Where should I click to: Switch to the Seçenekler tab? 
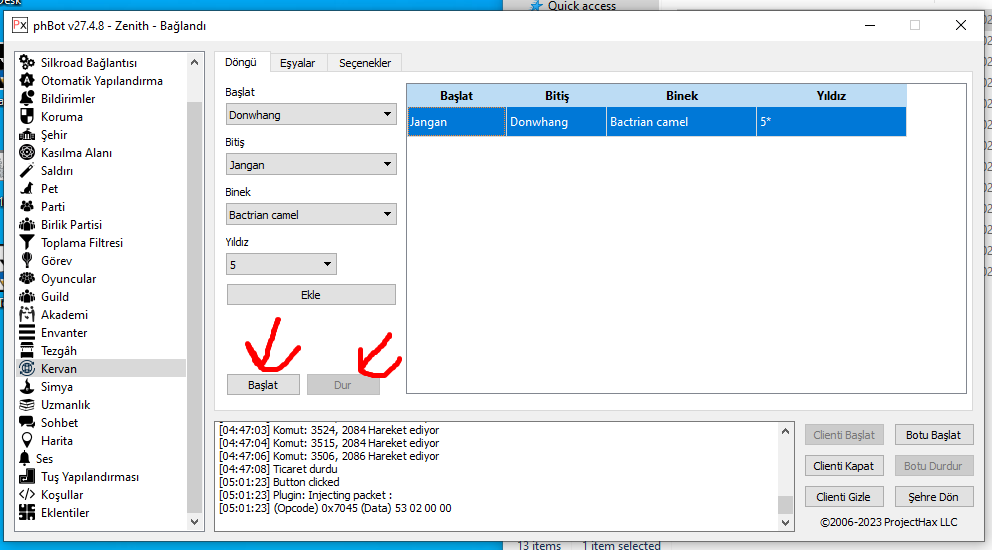tap(365, 63)
